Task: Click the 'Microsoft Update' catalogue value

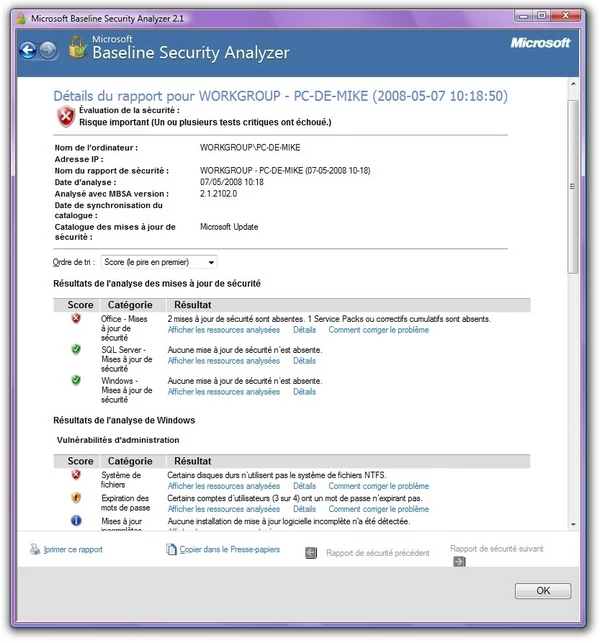Action: coord(229,227)
